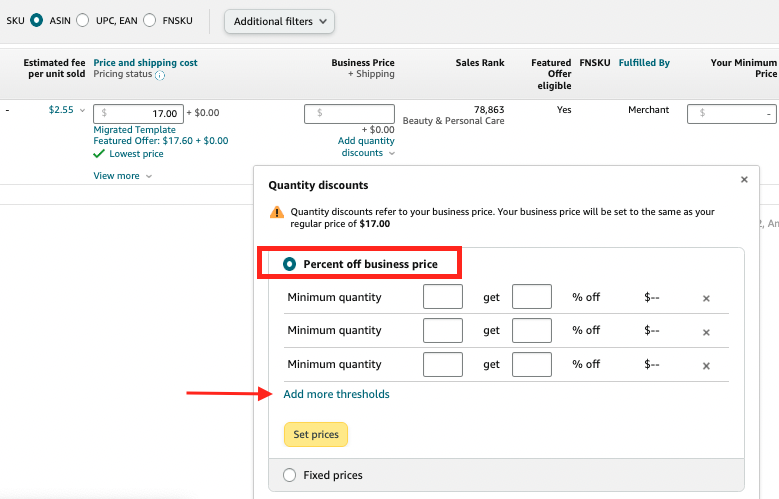The width and height of the screenshot is (779, 499).
Task: Open the Additional filters dropdown
Action: (x=279, y=21)
